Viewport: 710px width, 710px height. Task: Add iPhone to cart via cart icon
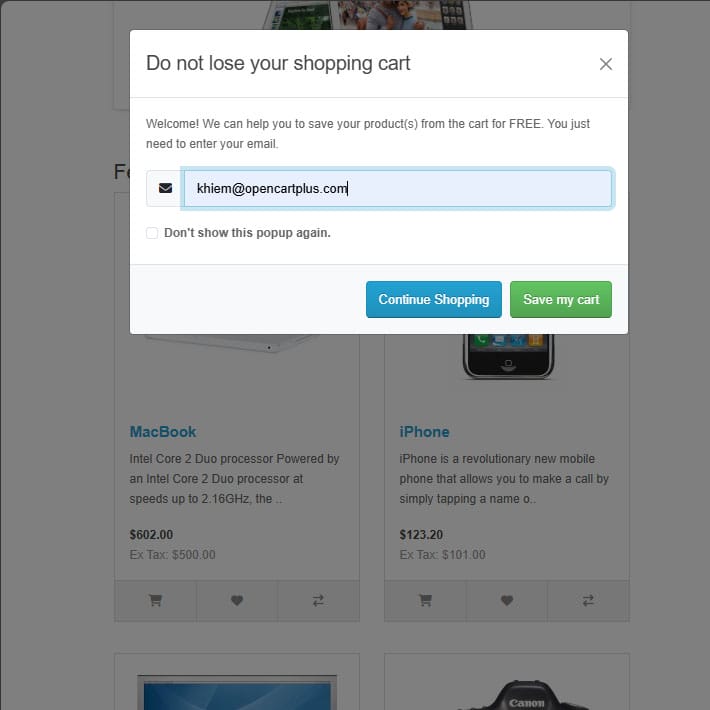tap(425, 600)
